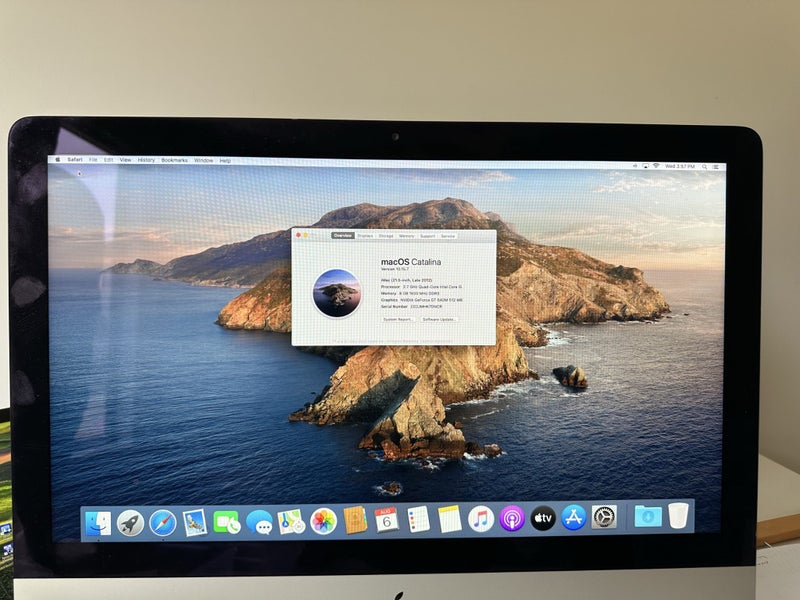Click the Software Update button
The height and width of the screenshot is (600, 800).
439,319
